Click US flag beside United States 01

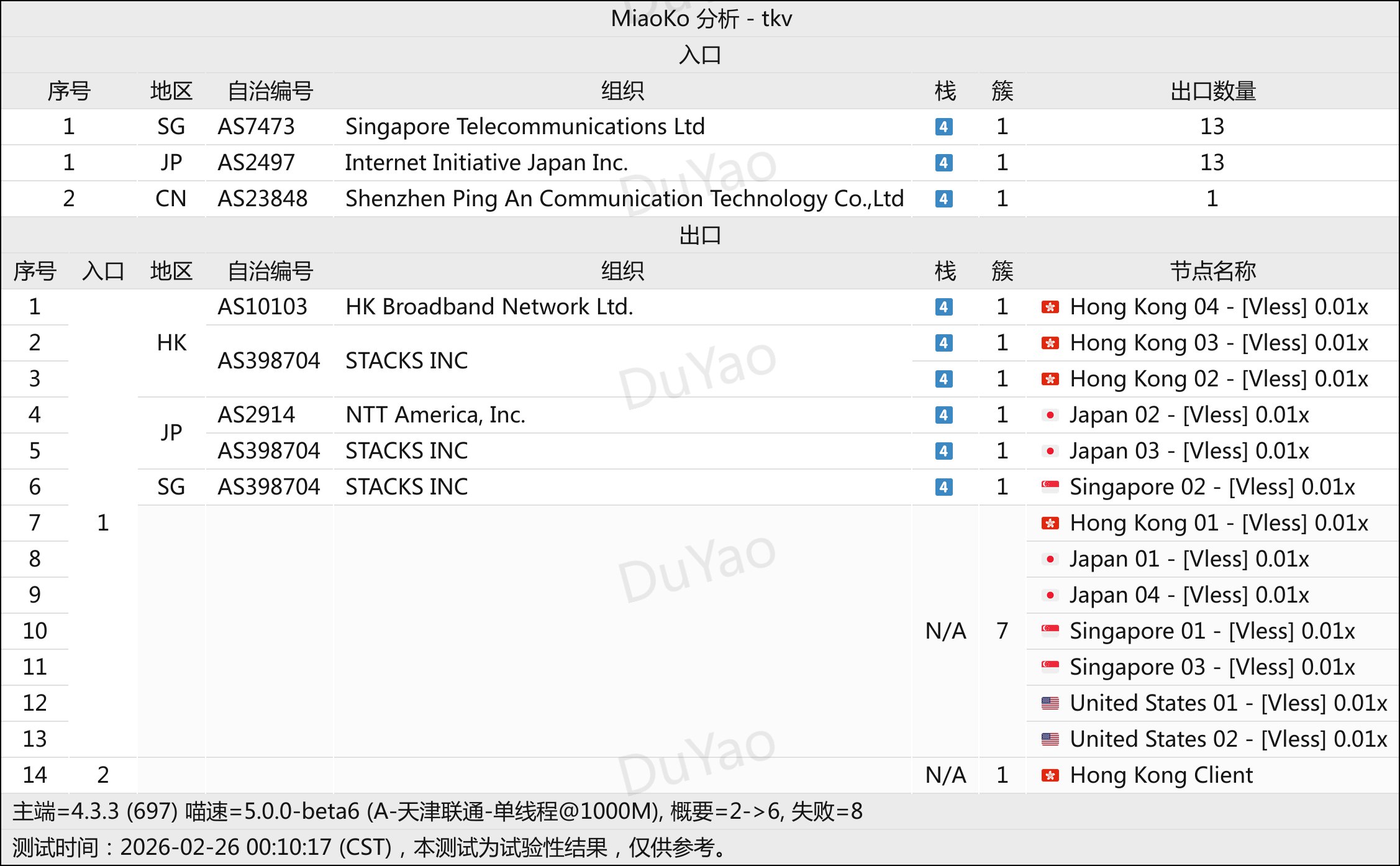tap(1050, 703)
